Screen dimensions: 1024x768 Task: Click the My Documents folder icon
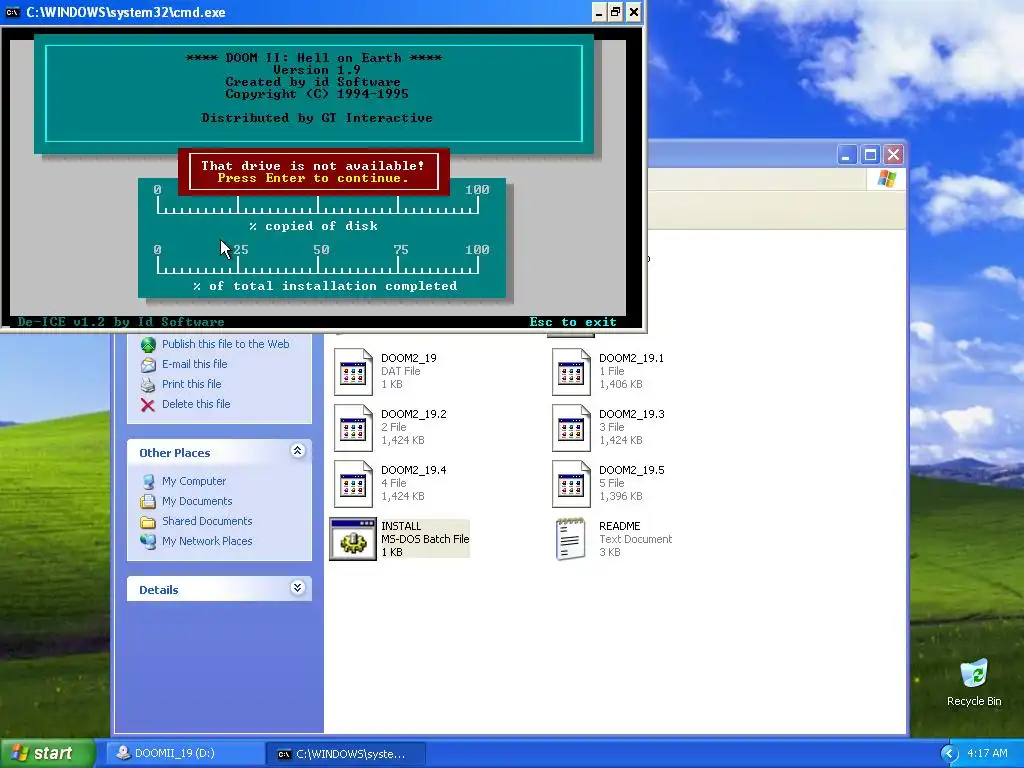(148, 502)
